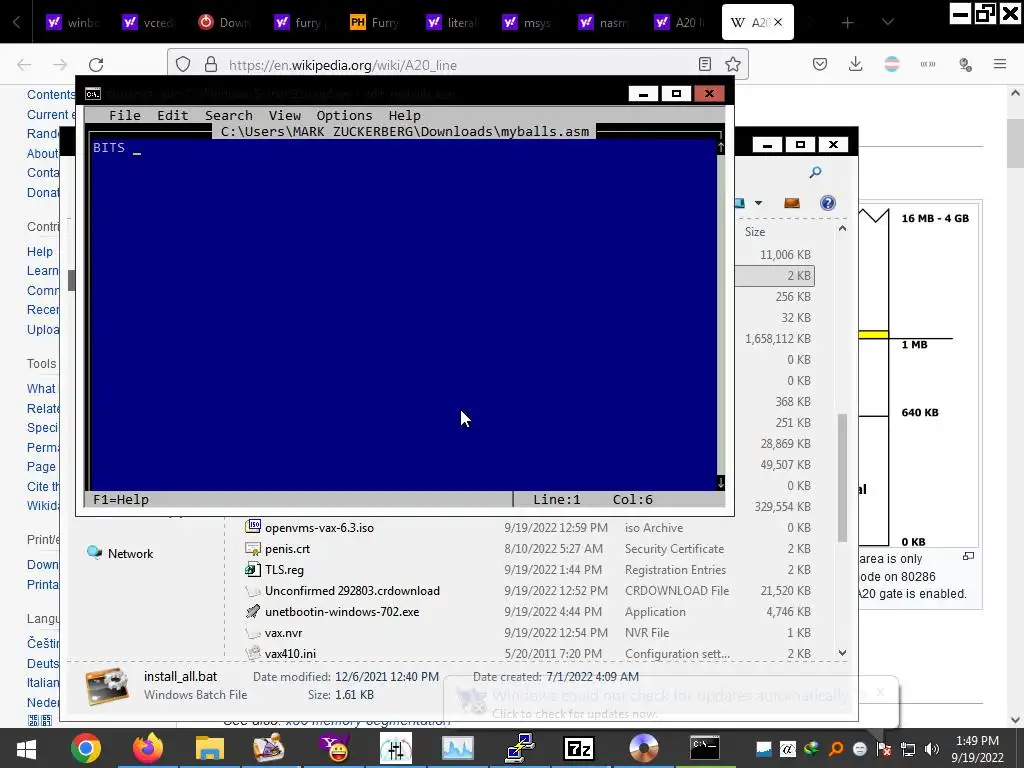Open the Options menu in the editor
The width and height of the screenshot is (1024, 768).
(x=344, y=116)
